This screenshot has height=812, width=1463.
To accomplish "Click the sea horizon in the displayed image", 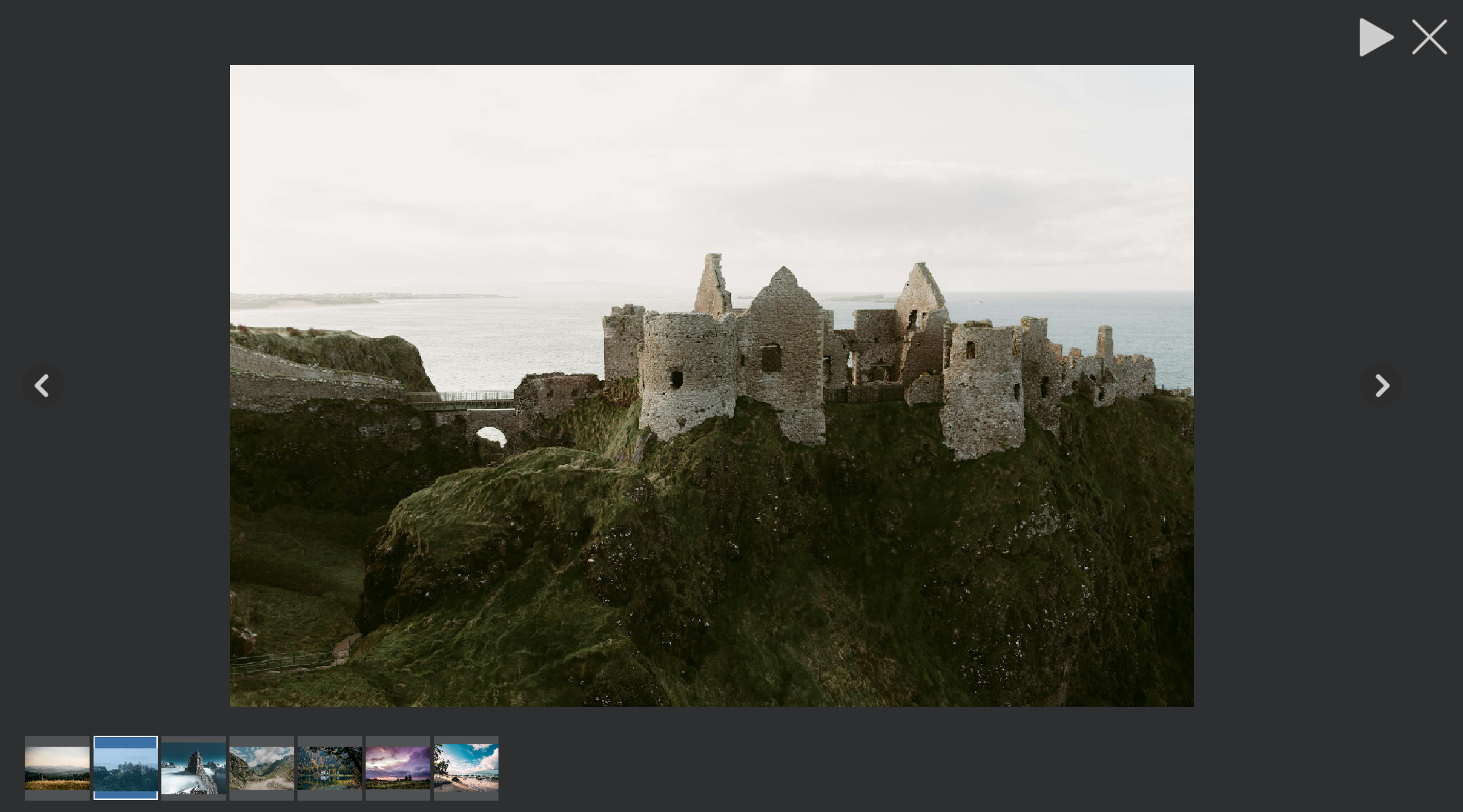I will coord(1090,292).
